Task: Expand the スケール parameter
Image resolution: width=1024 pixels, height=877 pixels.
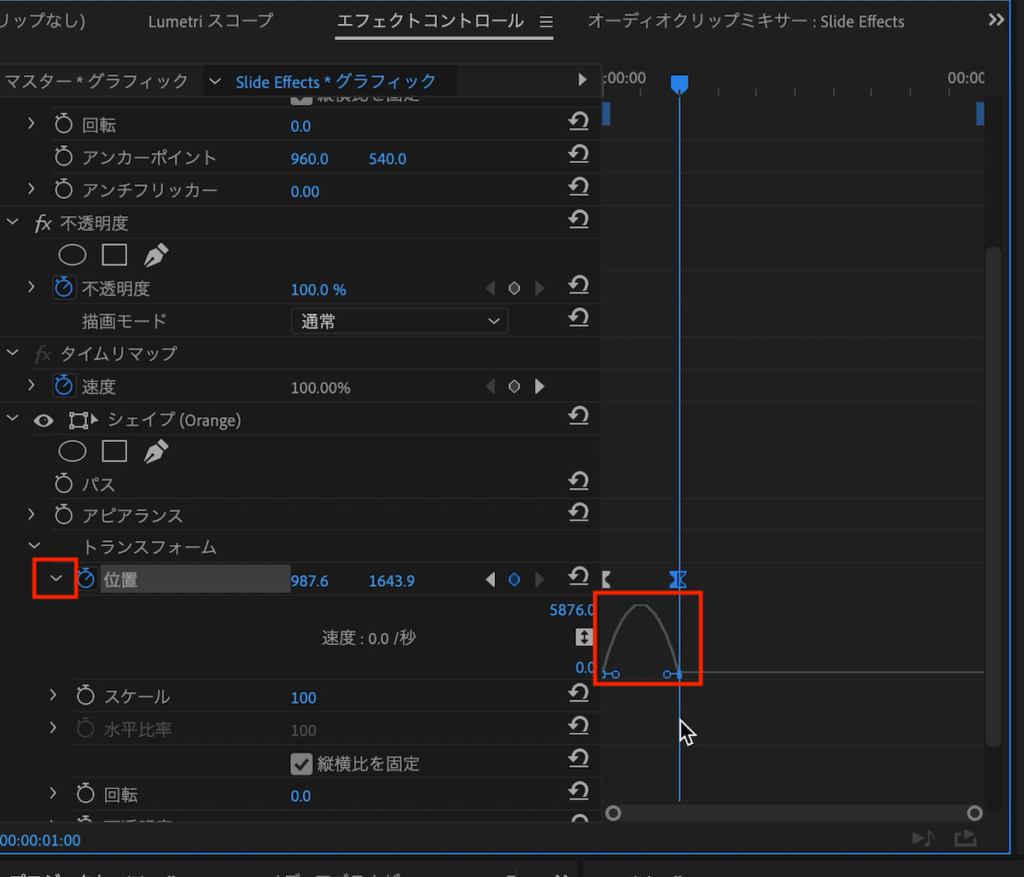Action: tap(53, 695)
